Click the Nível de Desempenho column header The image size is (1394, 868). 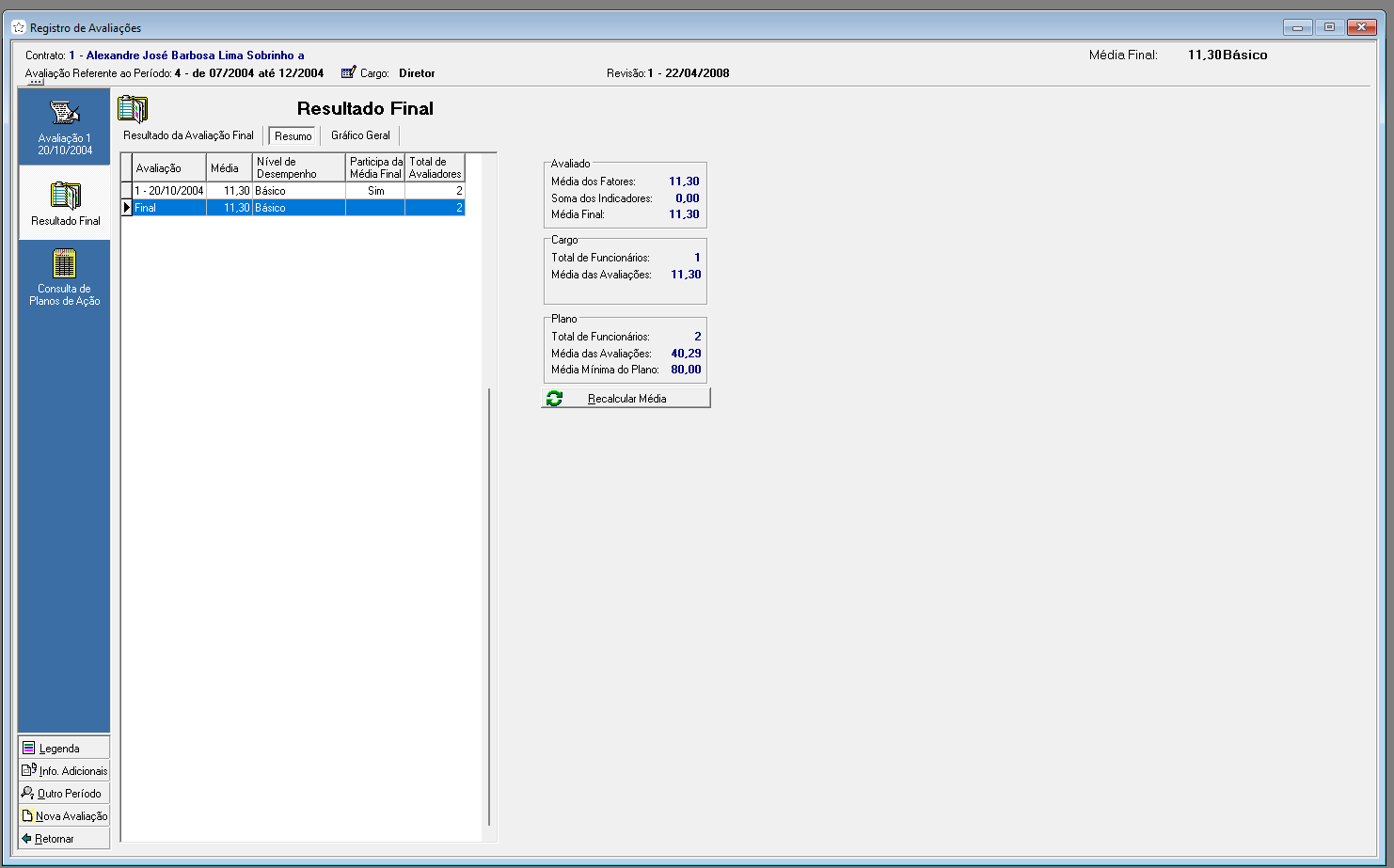point(298,168)
